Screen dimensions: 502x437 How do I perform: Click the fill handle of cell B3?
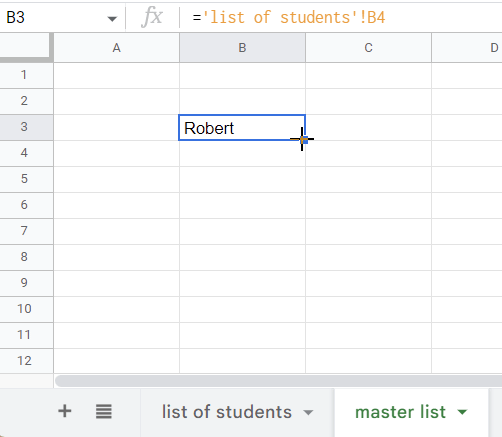pyautogui.click(x=304, y=140)
